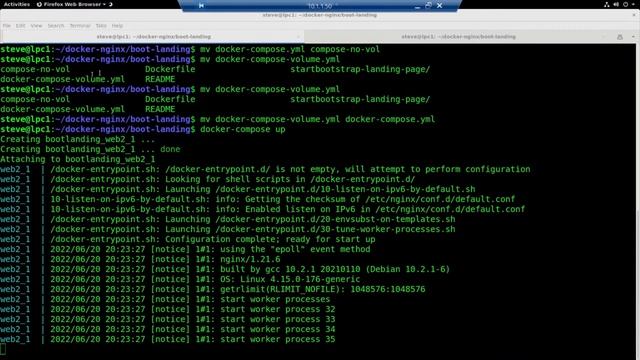
Task: Click the first 'startbootstrap-landing-page/' entry
Action: (360, 69)
